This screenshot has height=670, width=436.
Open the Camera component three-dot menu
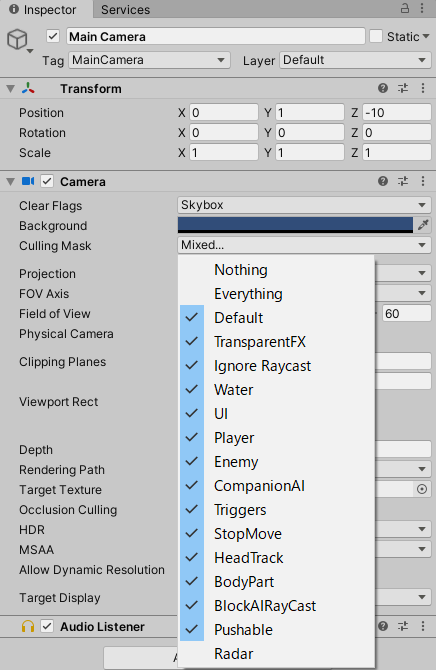coord(423,181)
